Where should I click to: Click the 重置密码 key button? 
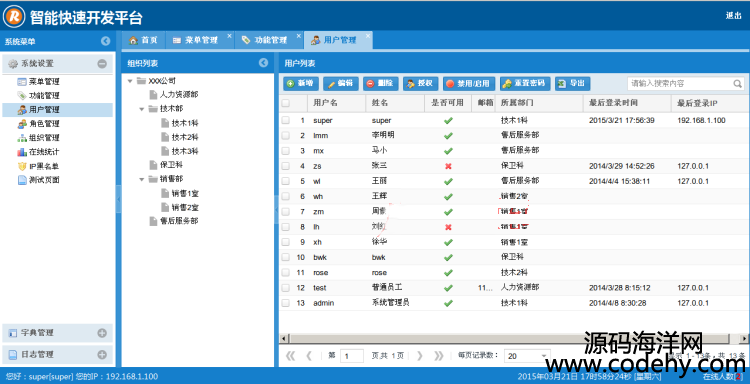525,83
